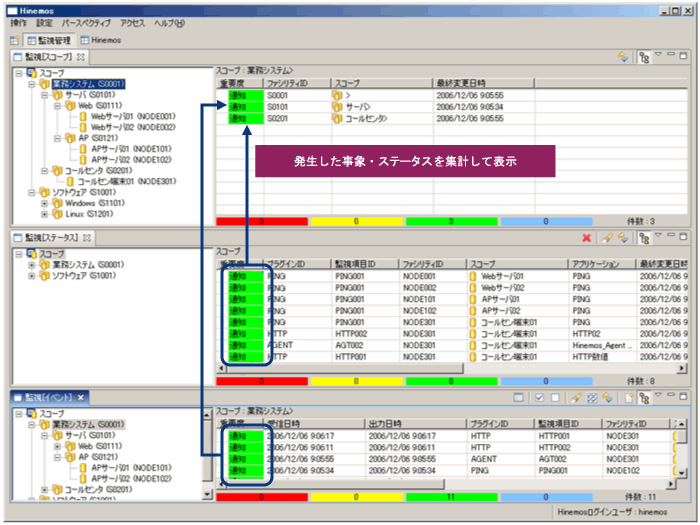The width and height of the screenshot is (700, 525).
Task: Click the checked-box confirm icon in the 監視[イベント] toolbar
Action: [539, 397]
